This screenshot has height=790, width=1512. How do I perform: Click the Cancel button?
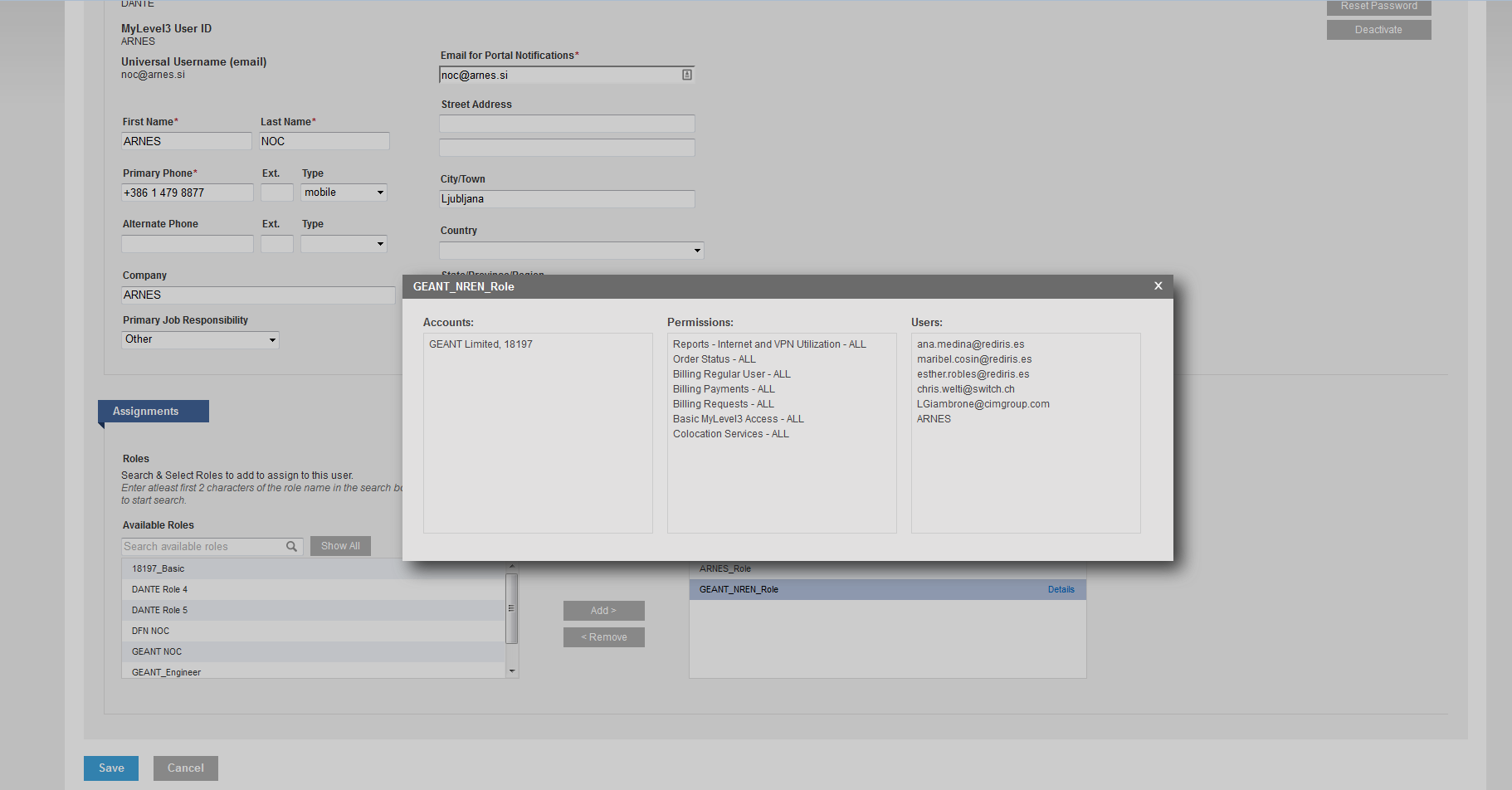(186, 768)
